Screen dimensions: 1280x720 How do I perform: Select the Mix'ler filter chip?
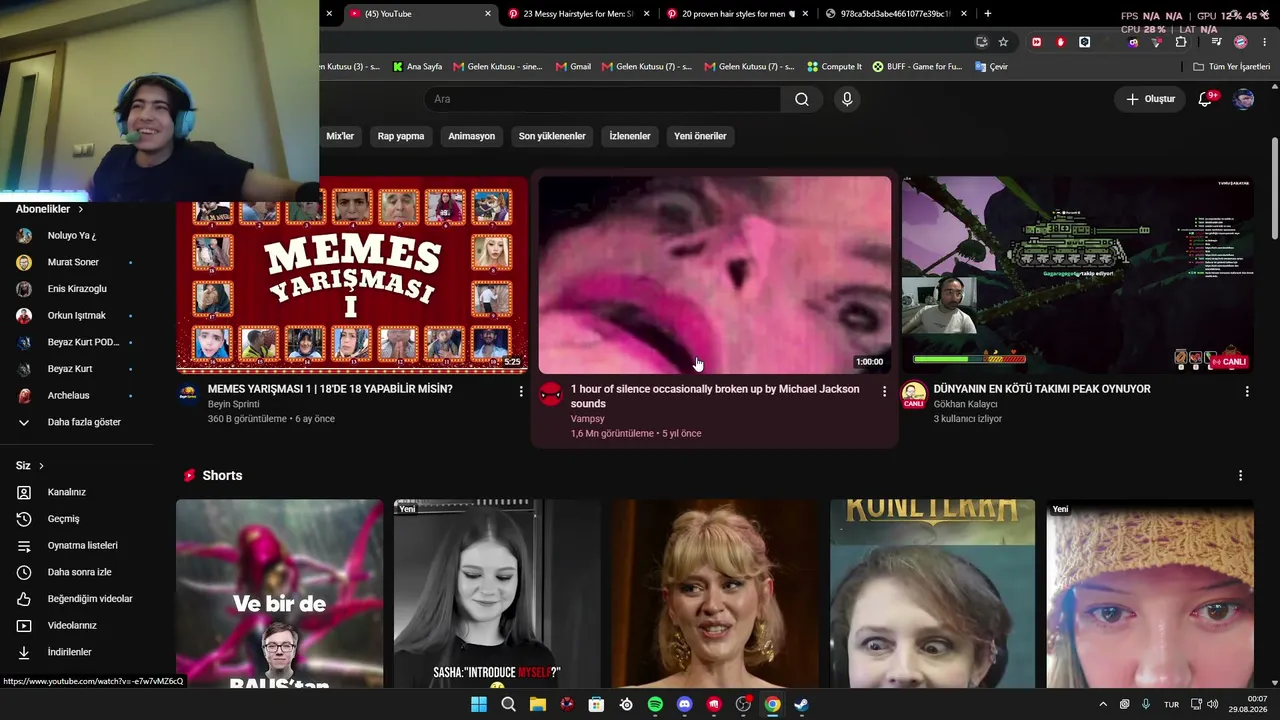[340, 136]
